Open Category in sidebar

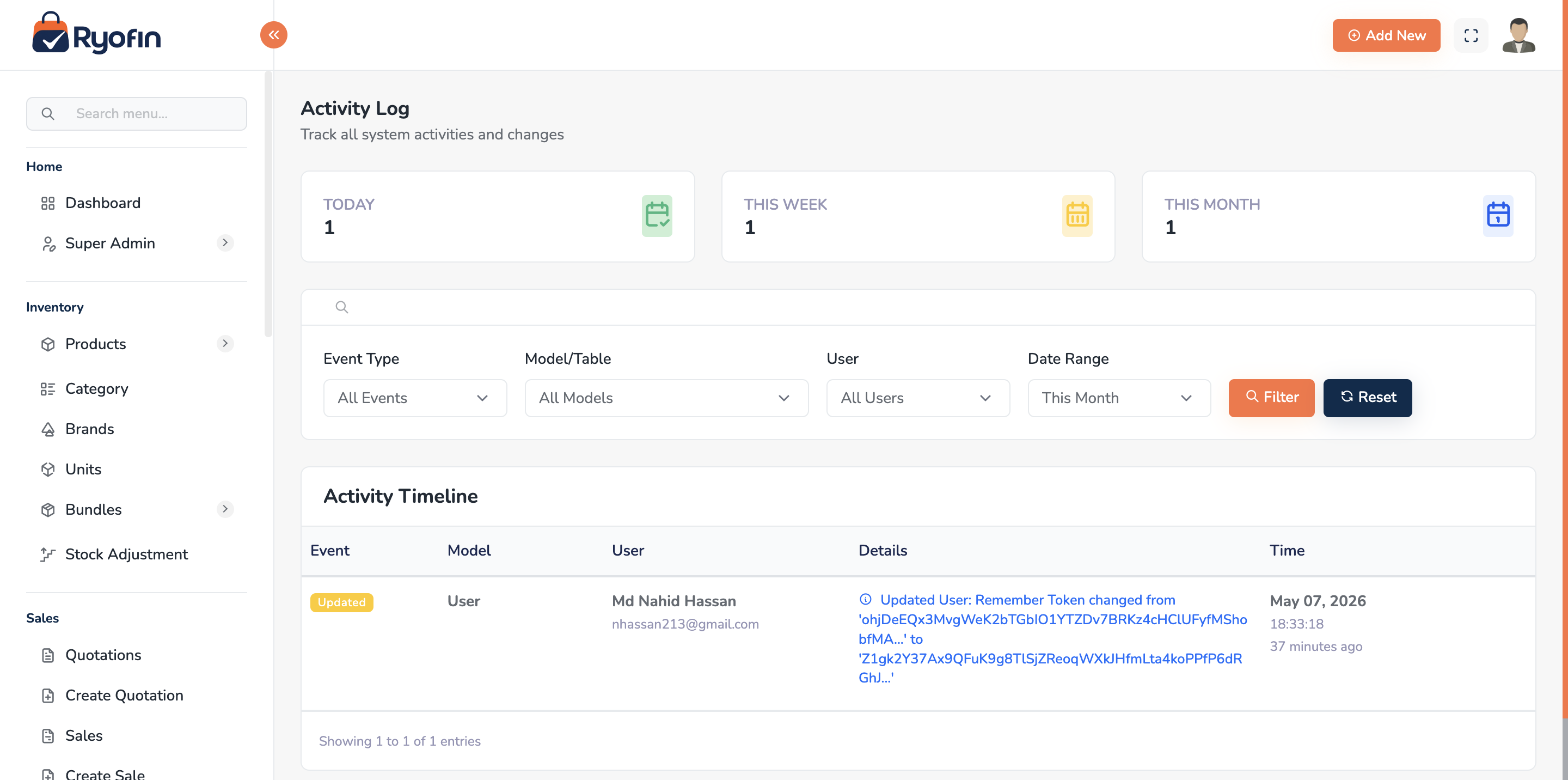pyautogui.click(x=97, y=388)
